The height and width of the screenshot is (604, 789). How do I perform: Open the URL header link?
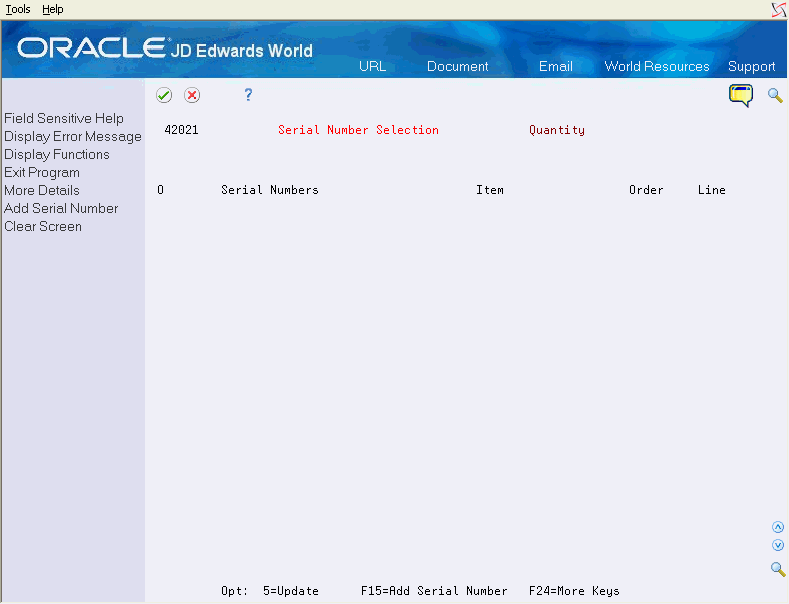point(372,66)
